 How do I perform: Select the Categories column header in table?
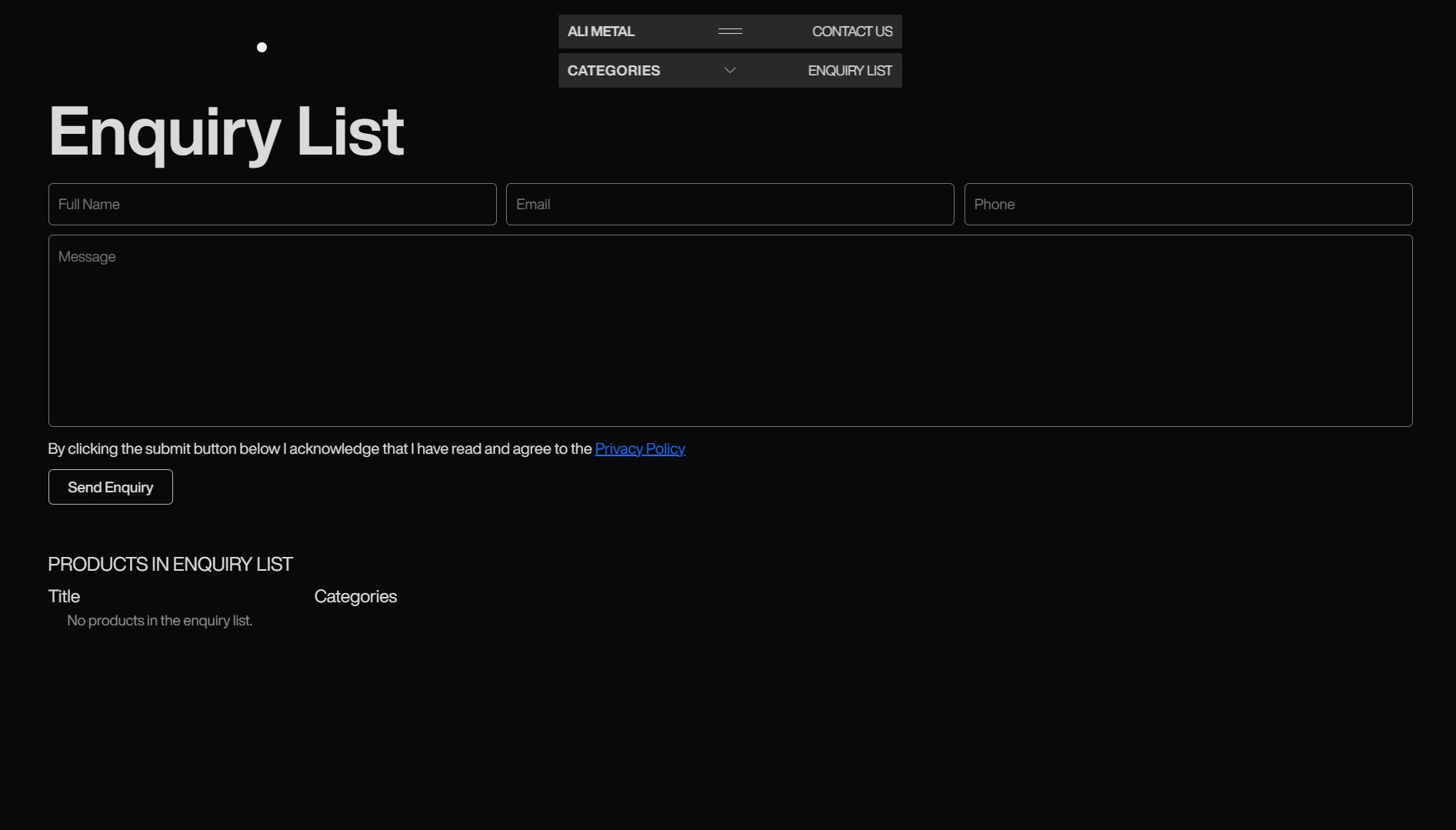point(355,597)
